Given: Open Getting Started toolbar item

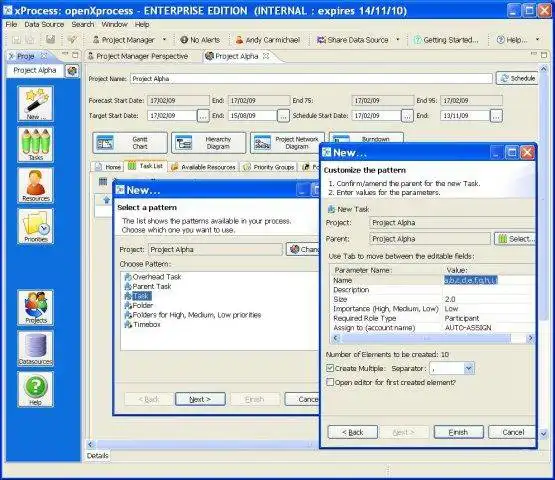Looking at the screenshot, I should tap(446, 40).
